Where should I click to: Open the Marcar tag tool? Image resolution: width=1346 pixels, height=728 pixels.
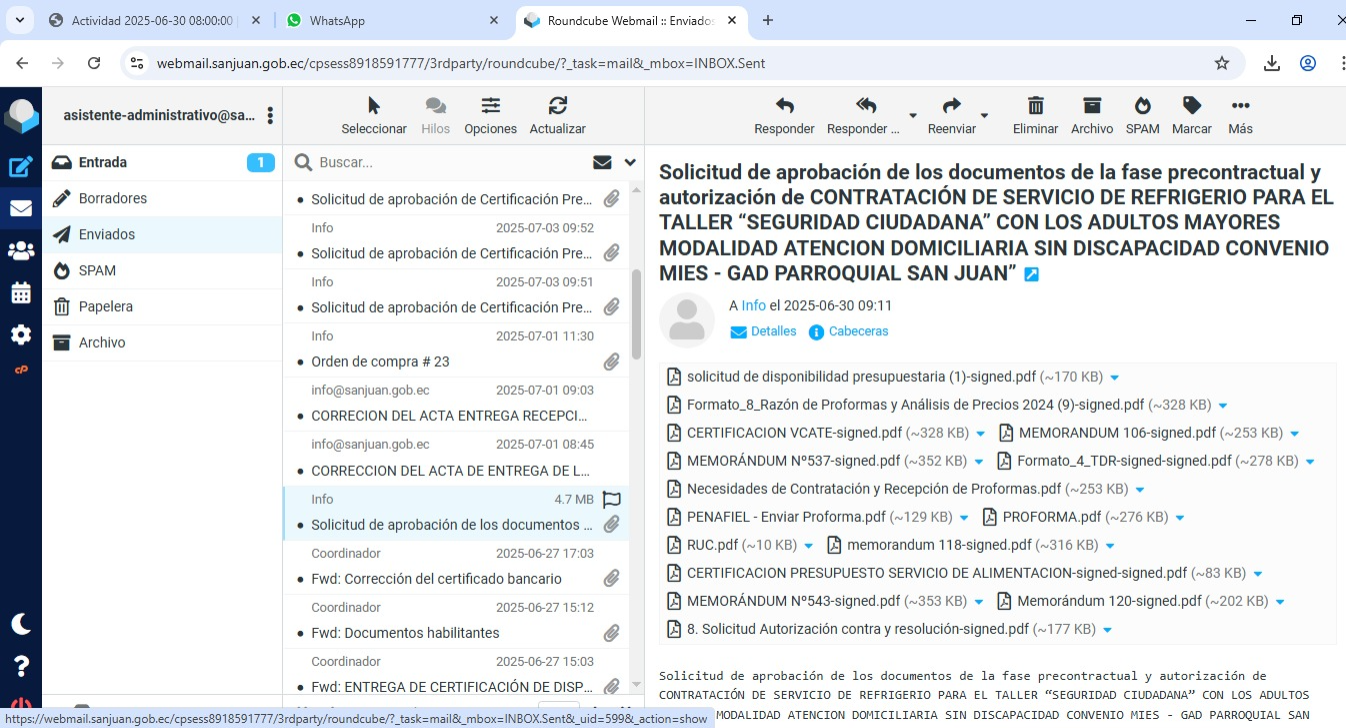(x=1191, y=106)
